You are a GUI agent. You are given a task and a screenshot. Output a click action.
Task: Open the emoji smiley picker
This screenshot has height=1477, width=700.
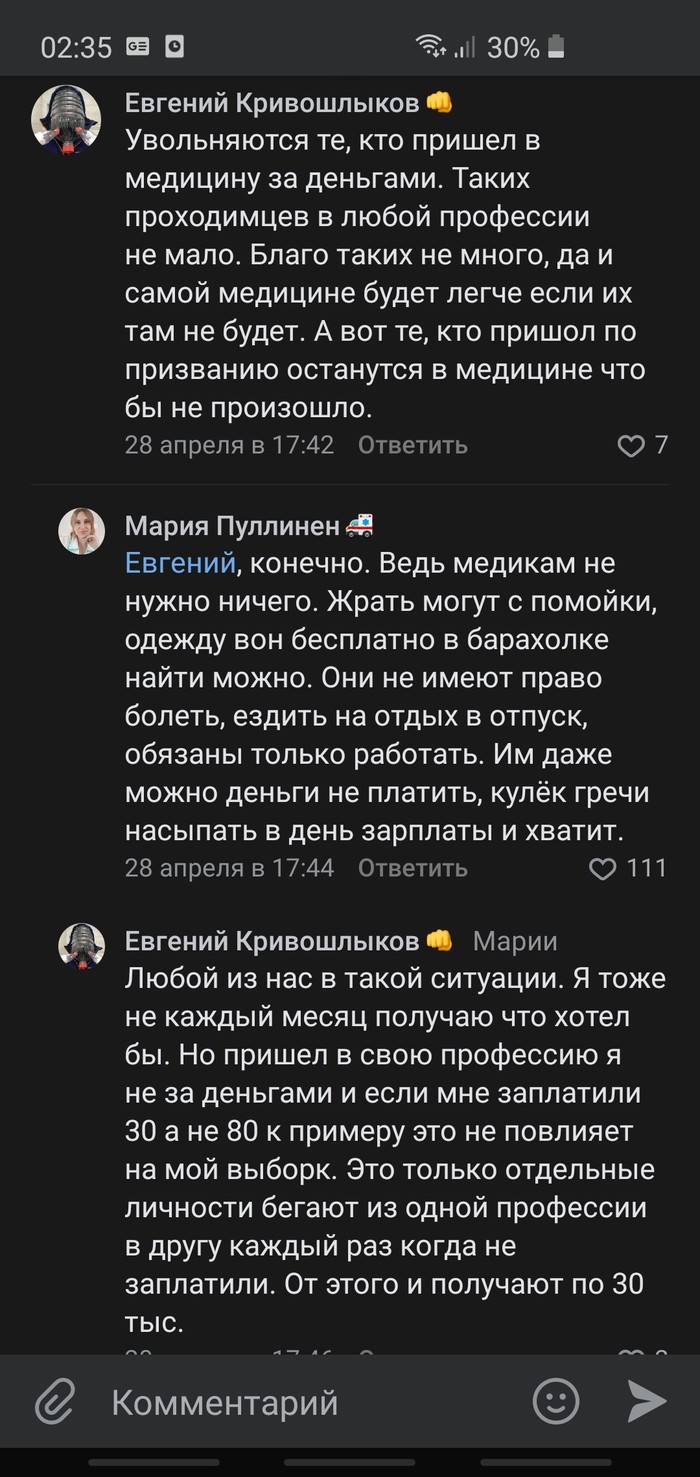click(556, 1401)
